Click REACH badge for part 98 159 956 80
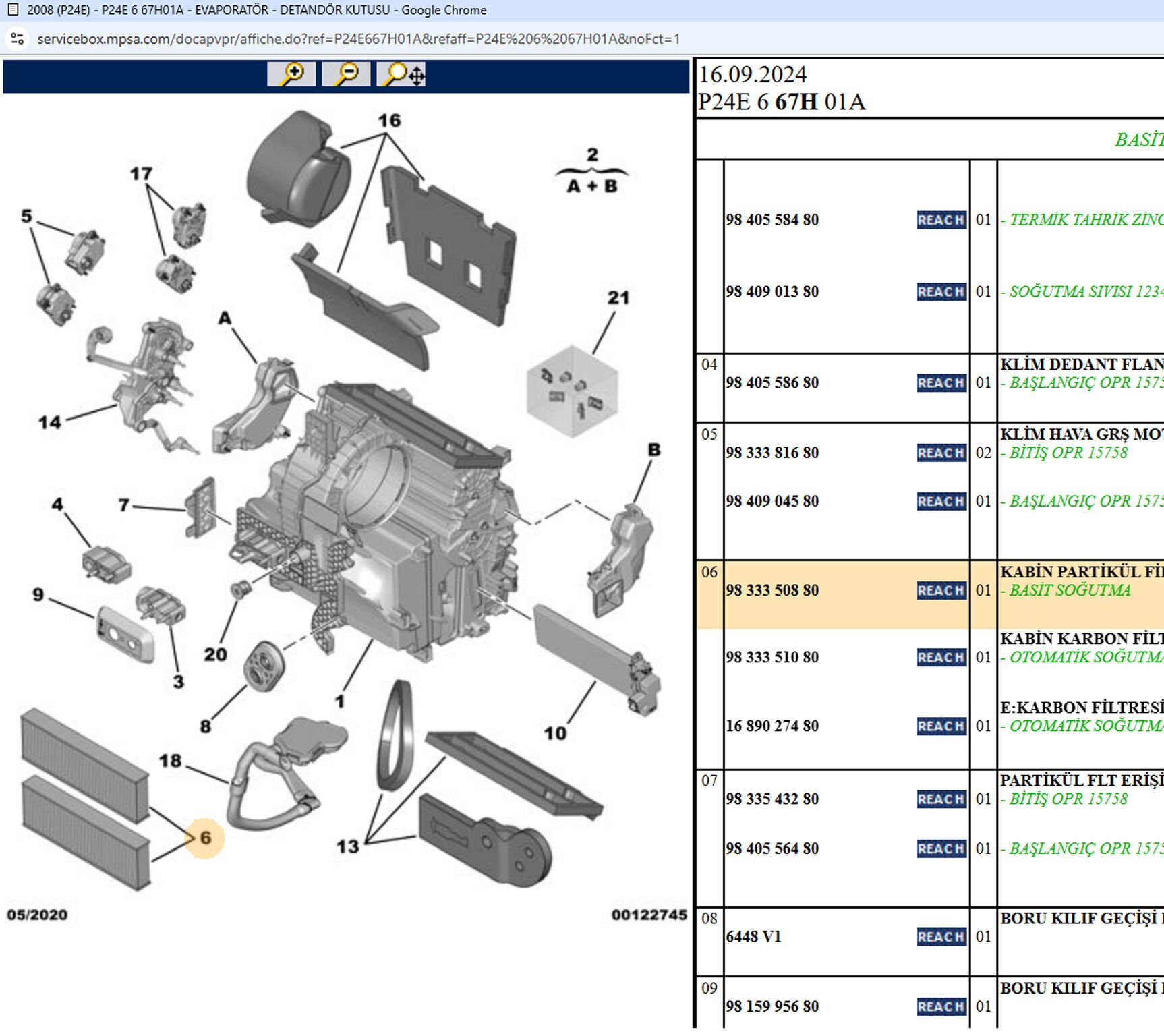The image size is (1164, 1036). (941, 1006)
